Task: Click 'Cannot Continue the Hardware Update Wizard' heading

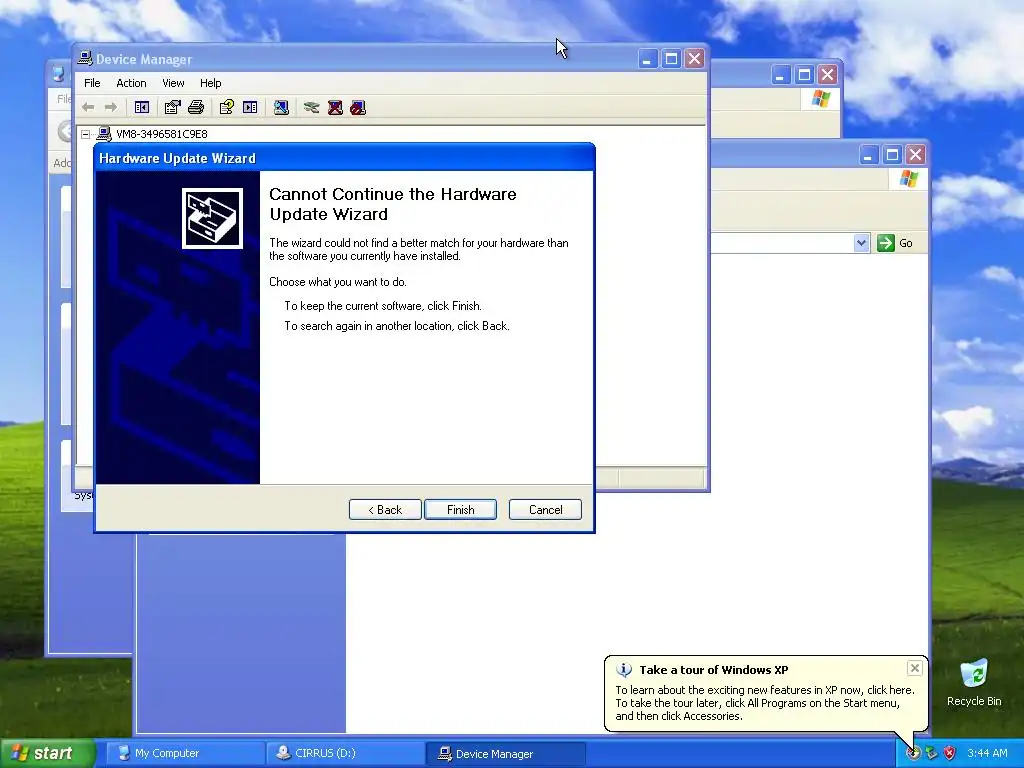Action: click(392, 204)
